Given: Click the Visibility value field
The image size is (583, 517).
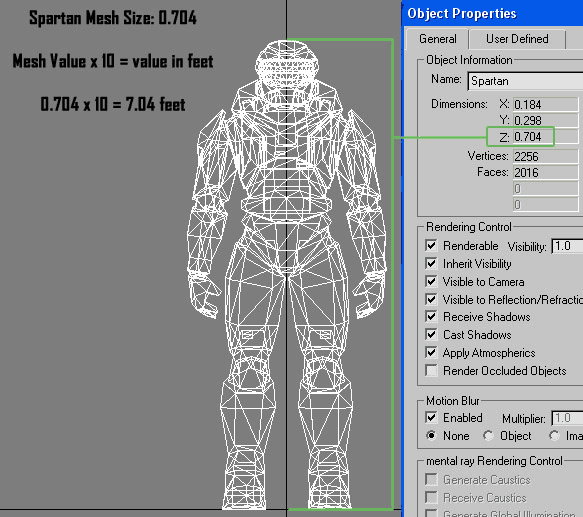Looking at the screenshot, I should click(567, 246).
